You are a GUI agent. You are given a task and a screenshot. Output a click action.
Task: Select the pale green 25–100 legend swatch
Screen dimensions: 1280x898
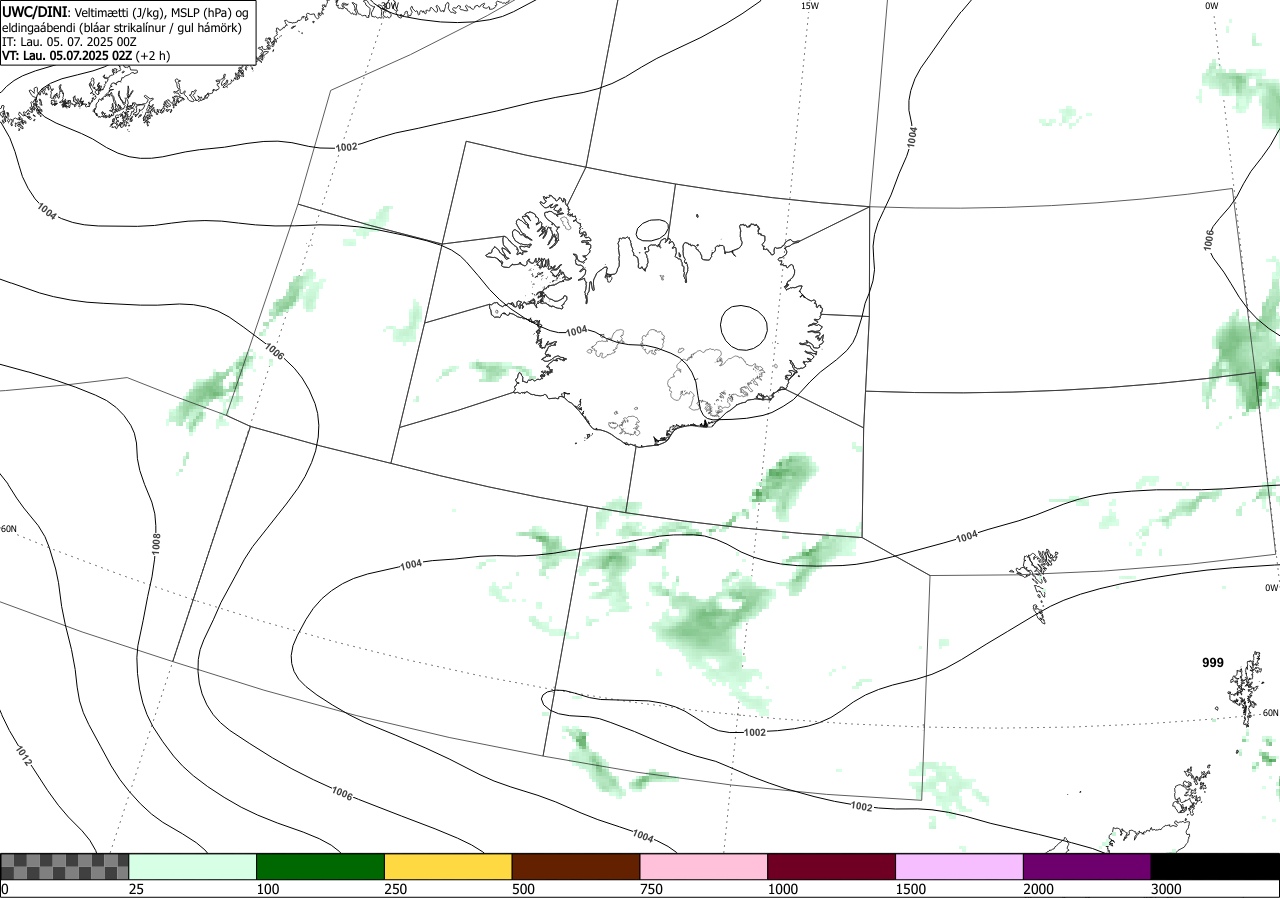[193, 866]
